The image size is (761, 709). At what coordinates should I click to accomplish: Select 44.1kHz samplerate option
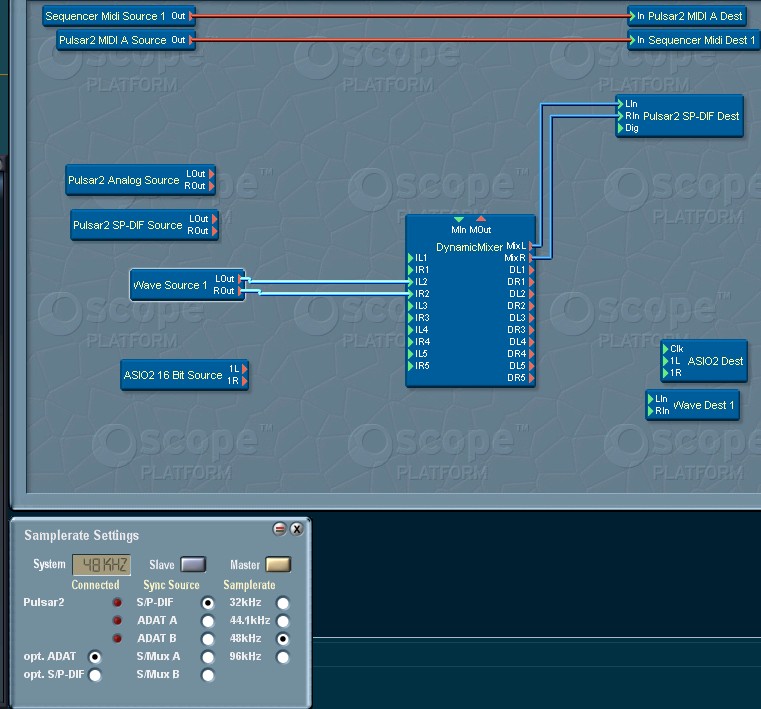pos(283,621)
